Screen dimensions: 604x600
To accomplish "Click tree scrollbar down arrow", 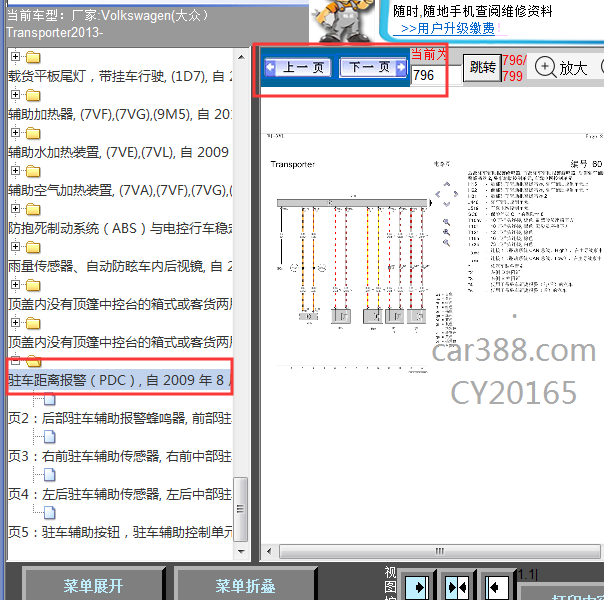I will pos(241,551).
